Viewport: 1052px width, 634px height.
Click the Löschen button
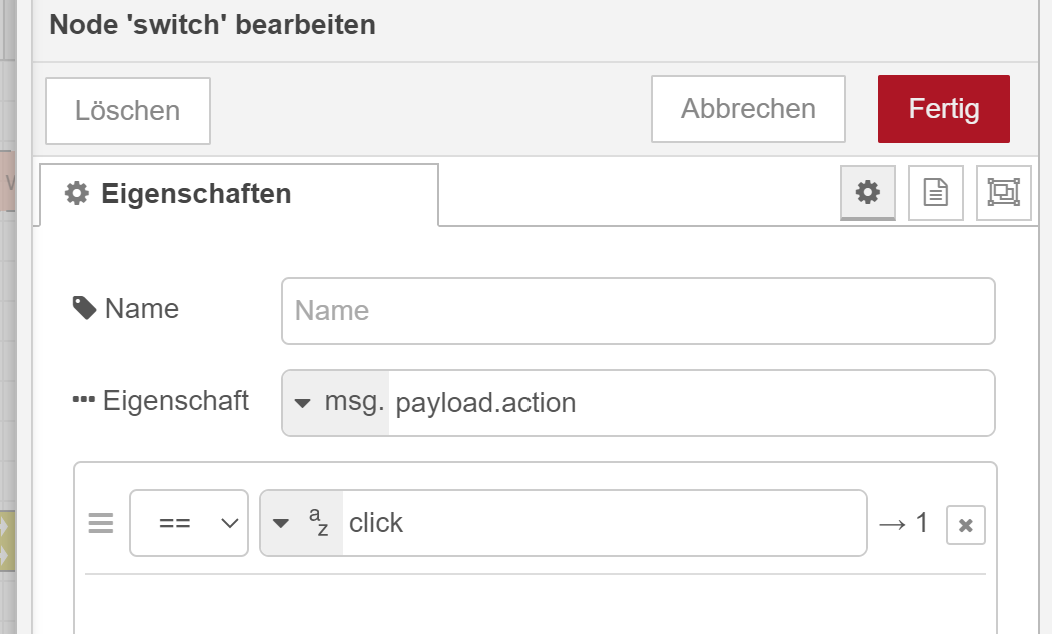point(127,111)
